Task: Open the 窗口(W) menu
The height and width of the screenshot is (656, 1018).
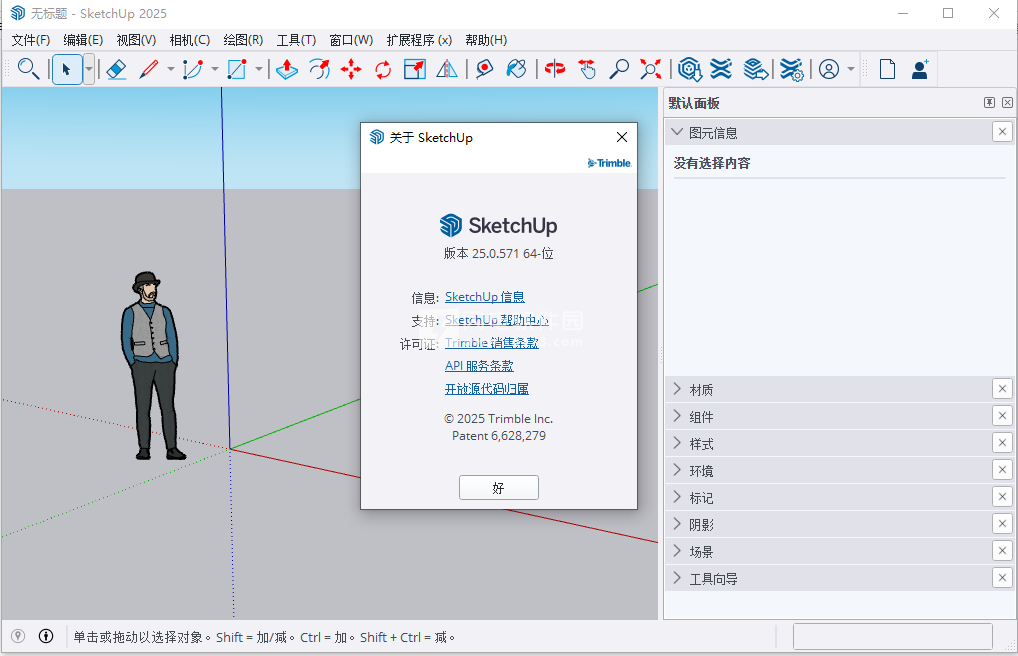Action: point(351,40)
